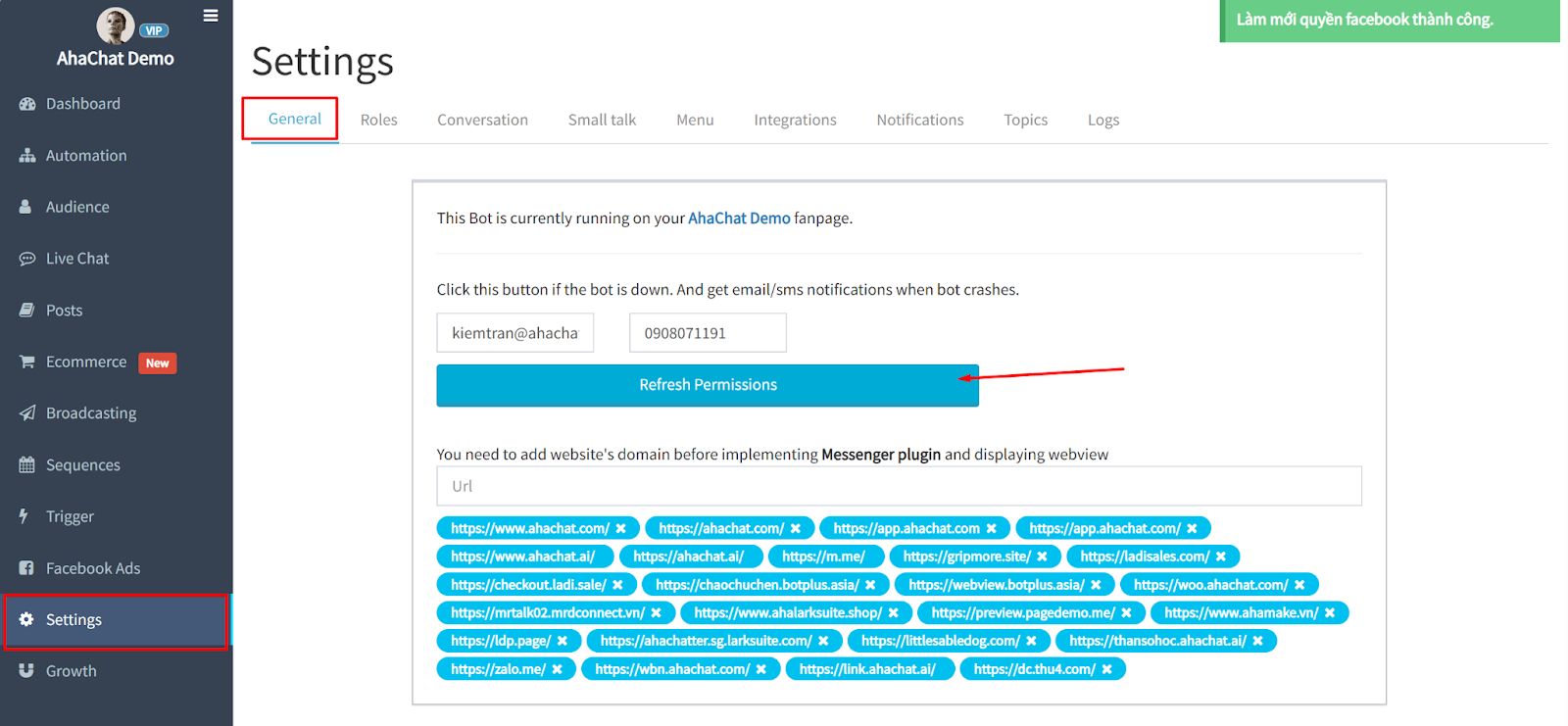The width and height of the screenshot is (1568, 726).
Task: Click the Broadcasting paper plane icon
Action: click(x=27, y=413)
